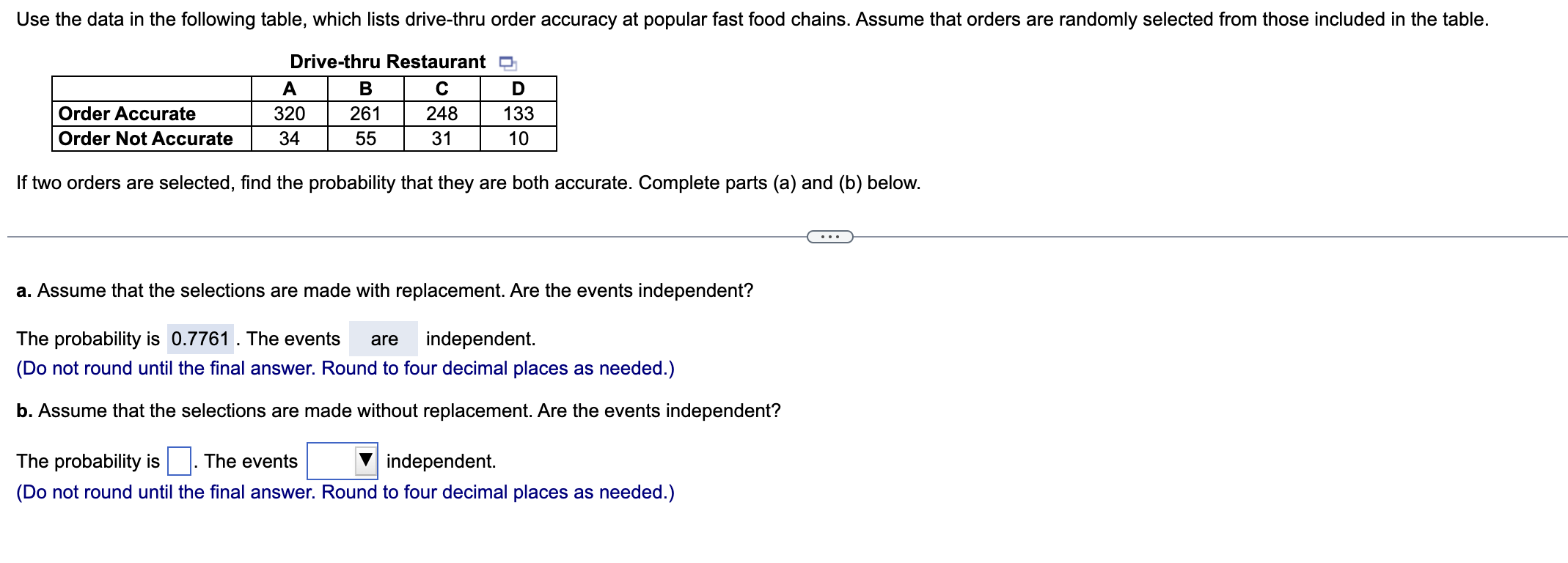Screen dimensions: 1568x563
Task: Click the 'Order Accurate' row label
Action: click(127, 114)
